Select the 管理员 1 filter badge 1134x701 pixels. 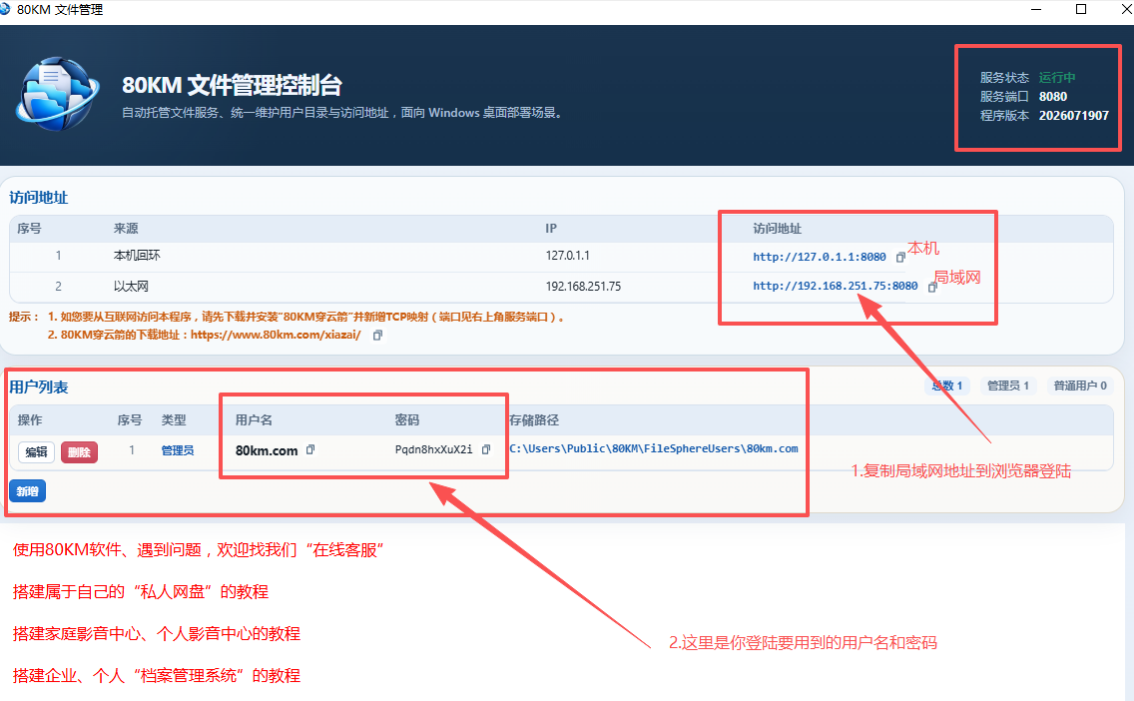[x=1007, y=386]
